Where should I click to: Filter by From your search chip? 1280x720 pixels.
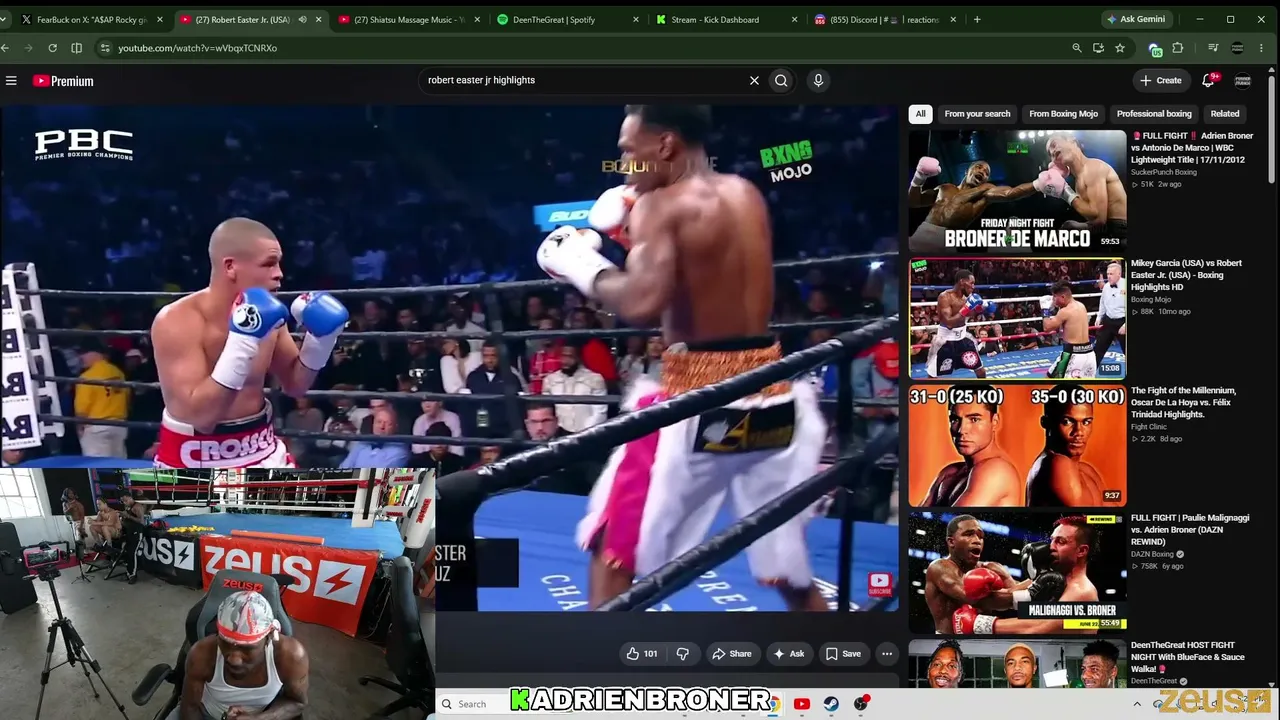click(x=977, y=114)
